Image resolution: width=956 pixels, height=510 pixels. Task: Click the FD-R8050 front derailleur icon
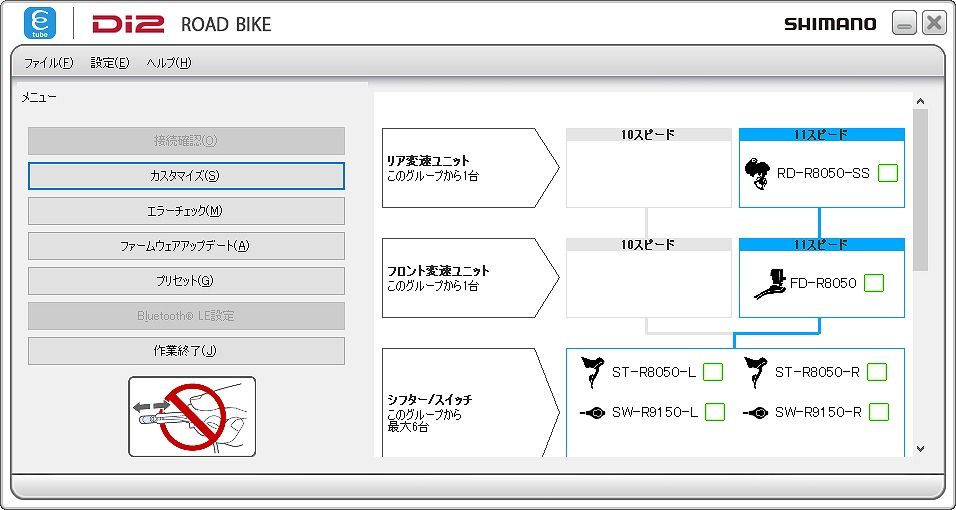tap(771, 284)
